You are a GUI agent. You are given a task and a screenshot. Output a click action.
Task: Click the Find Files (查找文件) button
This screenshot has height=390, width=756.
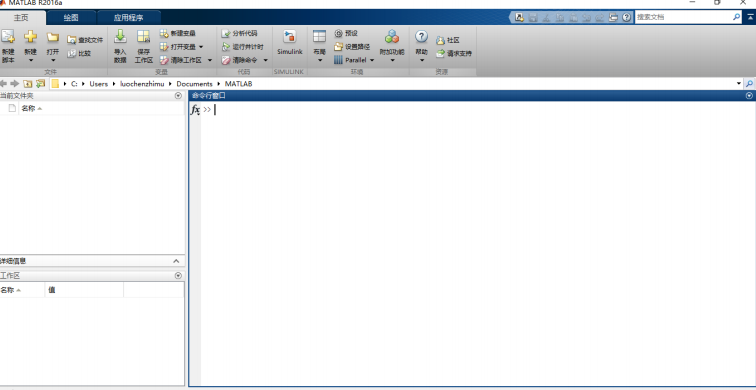tap(85, 40)
